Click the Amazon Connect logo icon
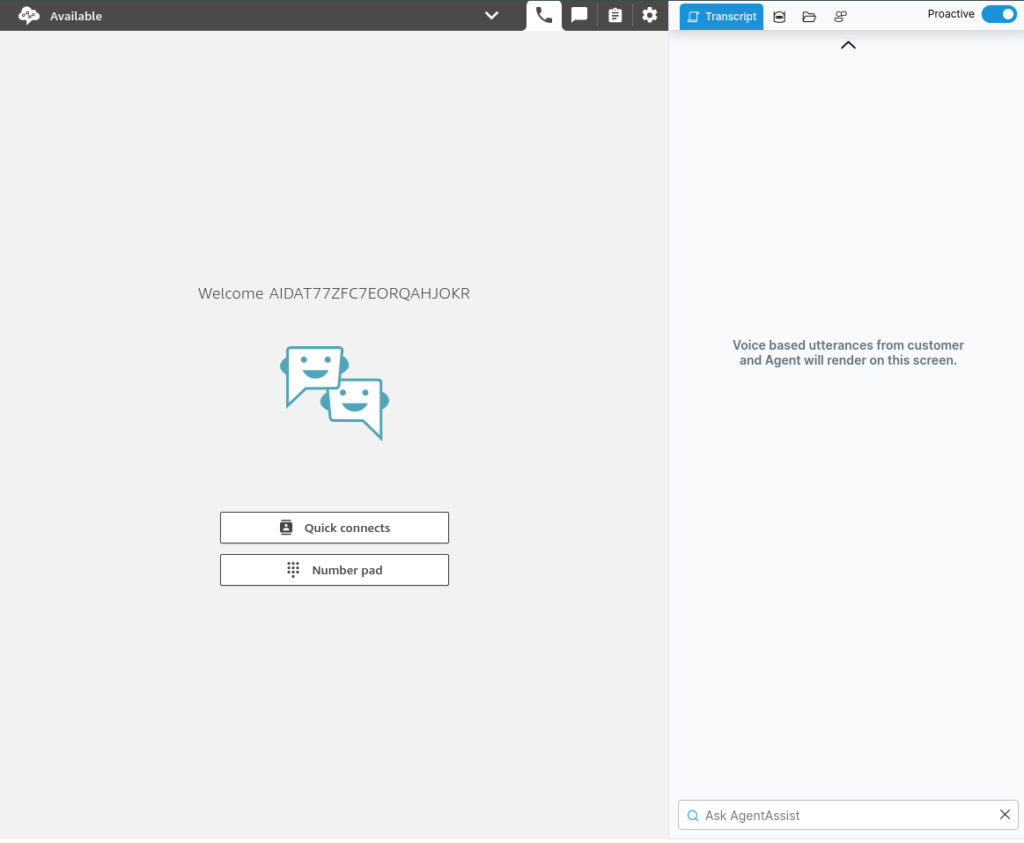Viewport: 1024px width, 843px height. (x=27, y=15)
